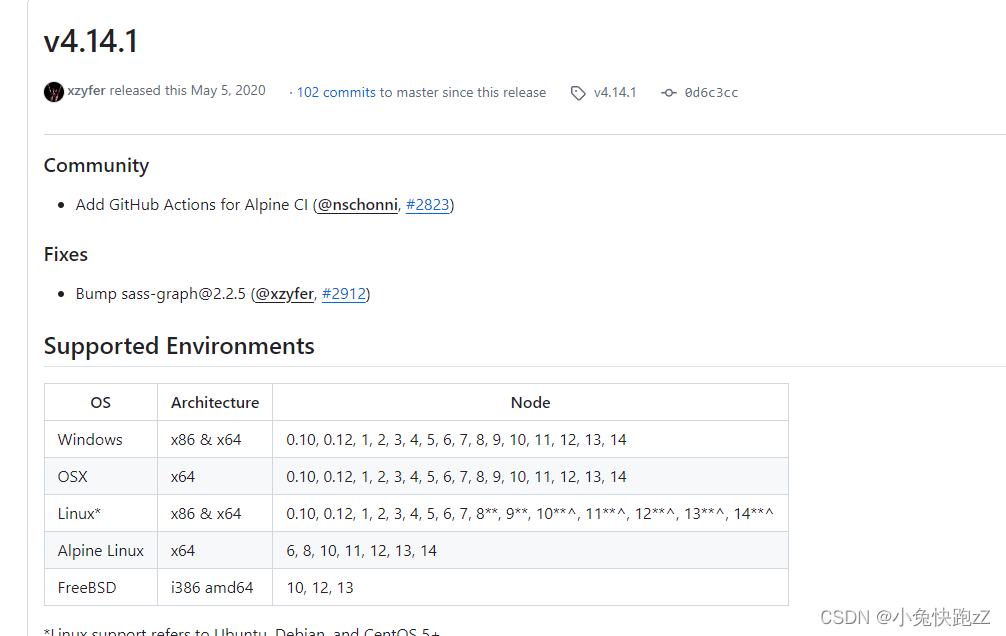Click the Linux support footnote text
This screenshot has width=1006, height=636.
[x=242, y=632]
